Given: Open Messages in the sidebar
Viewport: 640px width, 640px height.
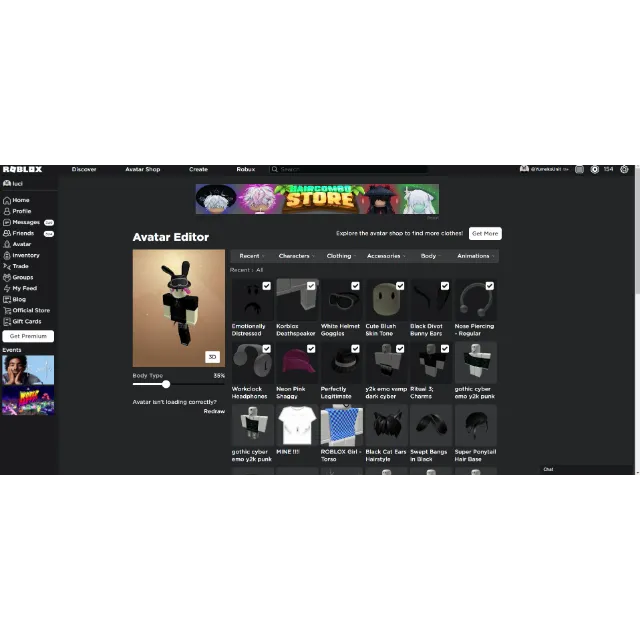Looking at the screenshot, I should point(28,222).
